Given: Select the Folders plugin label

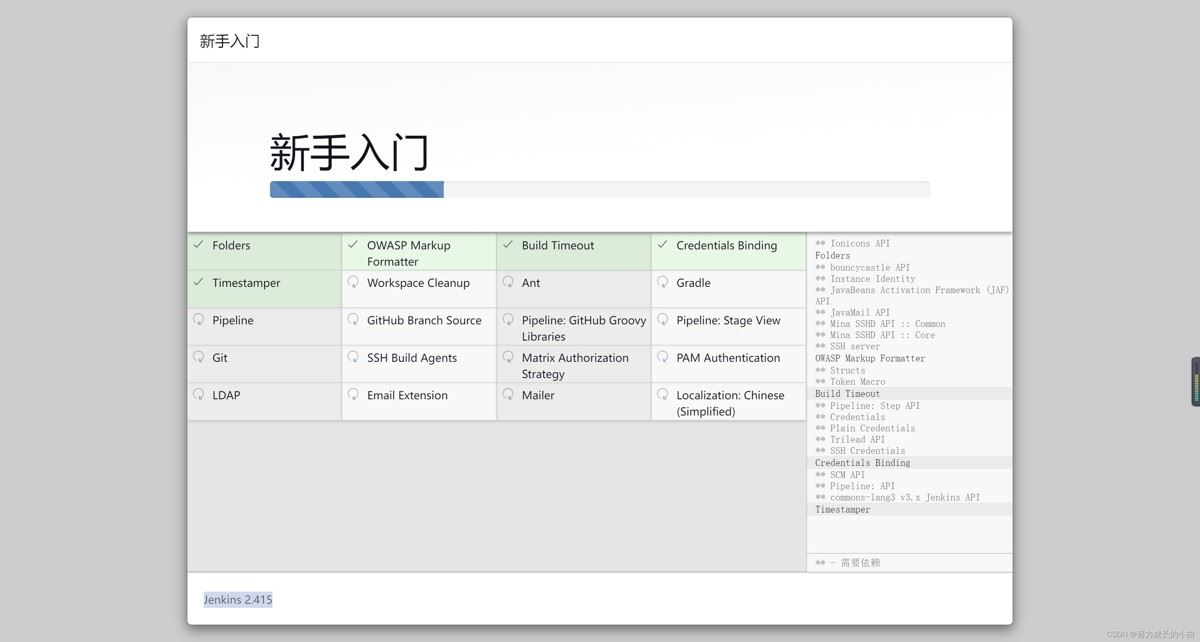Looking at the screenshot, I should click(x=231, y=245).
